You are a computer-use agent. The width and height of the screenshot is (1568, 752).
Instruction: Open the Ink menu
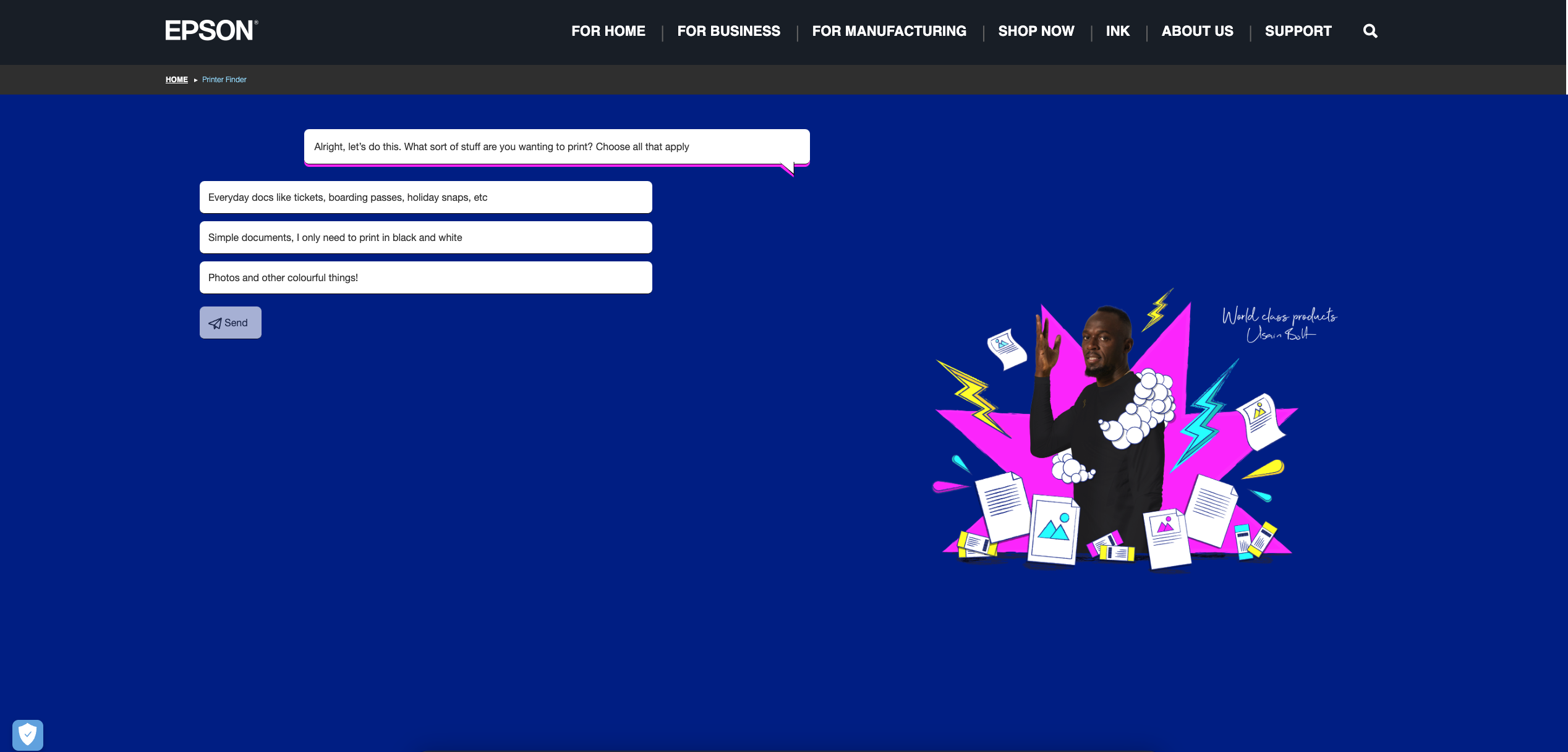1117,31
